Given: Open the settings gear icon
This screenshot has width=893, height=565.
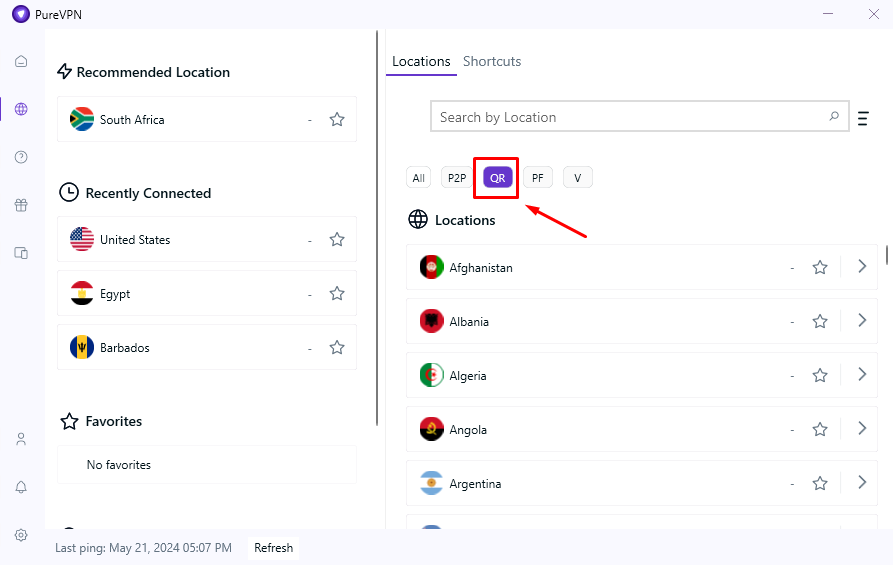Looking at the screenshot, I should tap(21, 535).
